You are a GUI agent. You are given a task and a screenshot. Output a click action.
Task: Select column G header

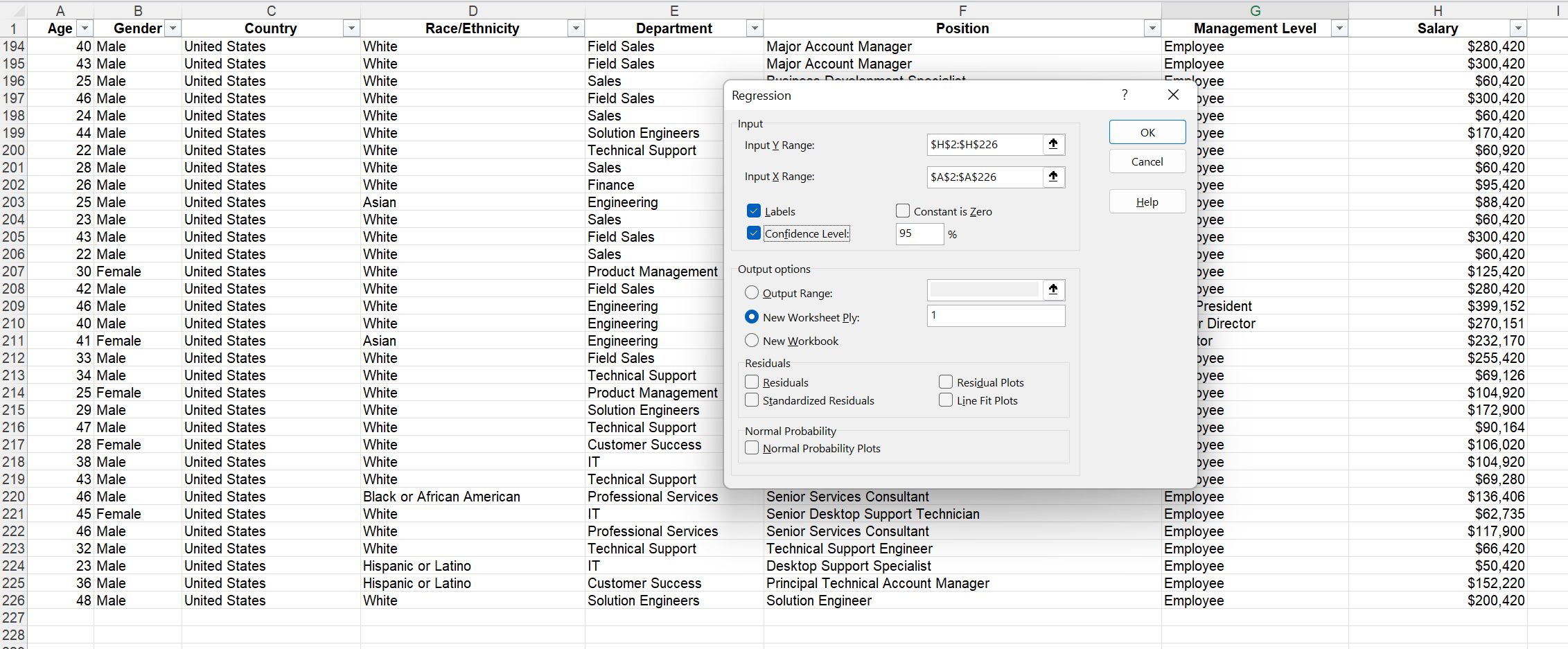(1255, 10)
